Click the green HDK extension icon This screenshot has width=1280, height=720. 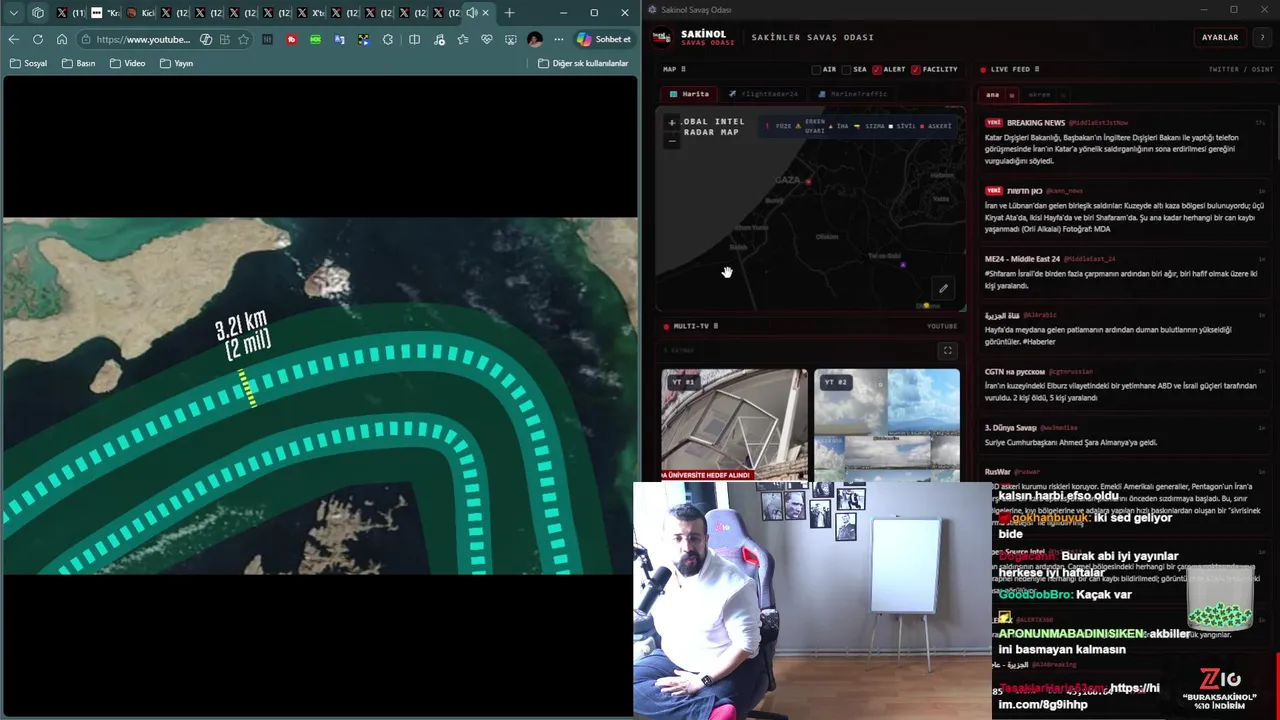[x=316, y=39]
